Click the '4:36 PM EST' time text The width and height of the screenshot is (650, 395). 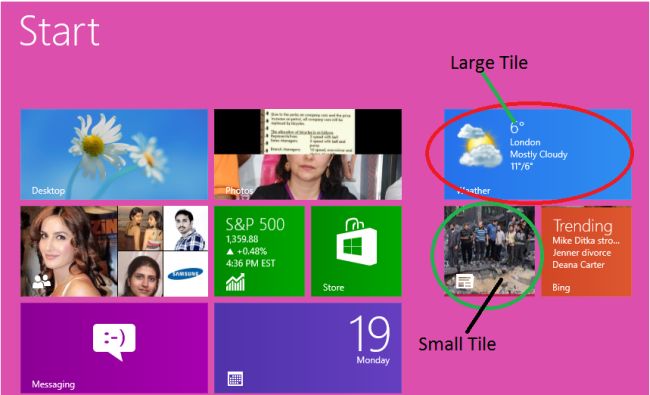tap(250, 263)
